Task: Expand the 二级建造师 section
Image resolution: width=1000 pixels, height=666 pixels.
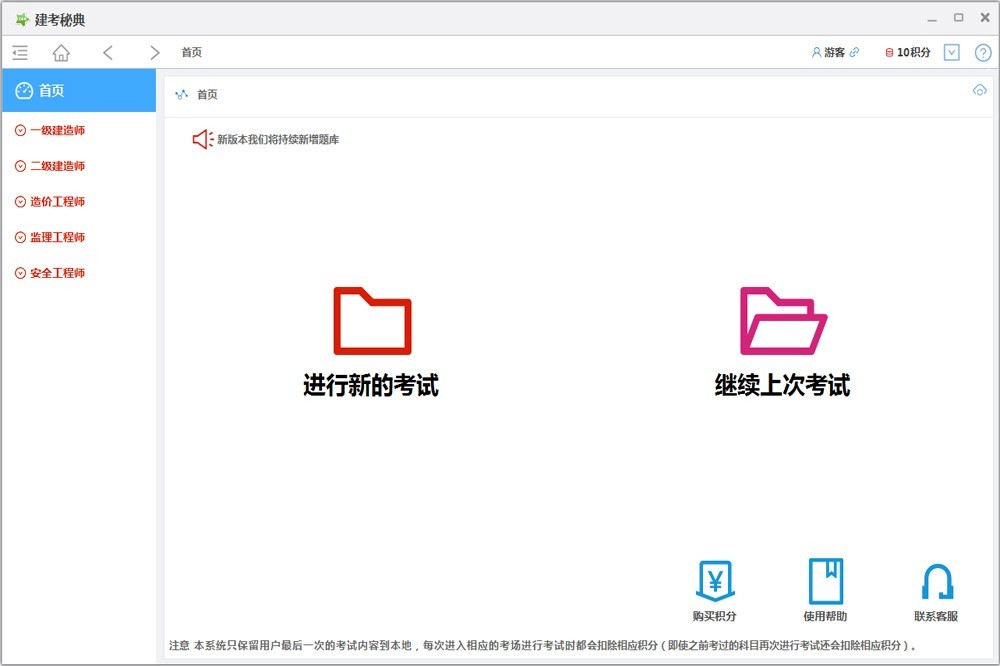Action: (x=56, y=166)
